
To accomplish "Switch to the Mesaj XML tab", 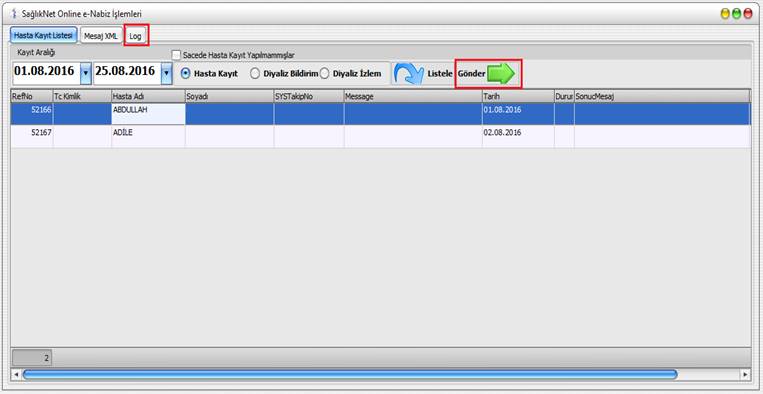I will (101, 36).
